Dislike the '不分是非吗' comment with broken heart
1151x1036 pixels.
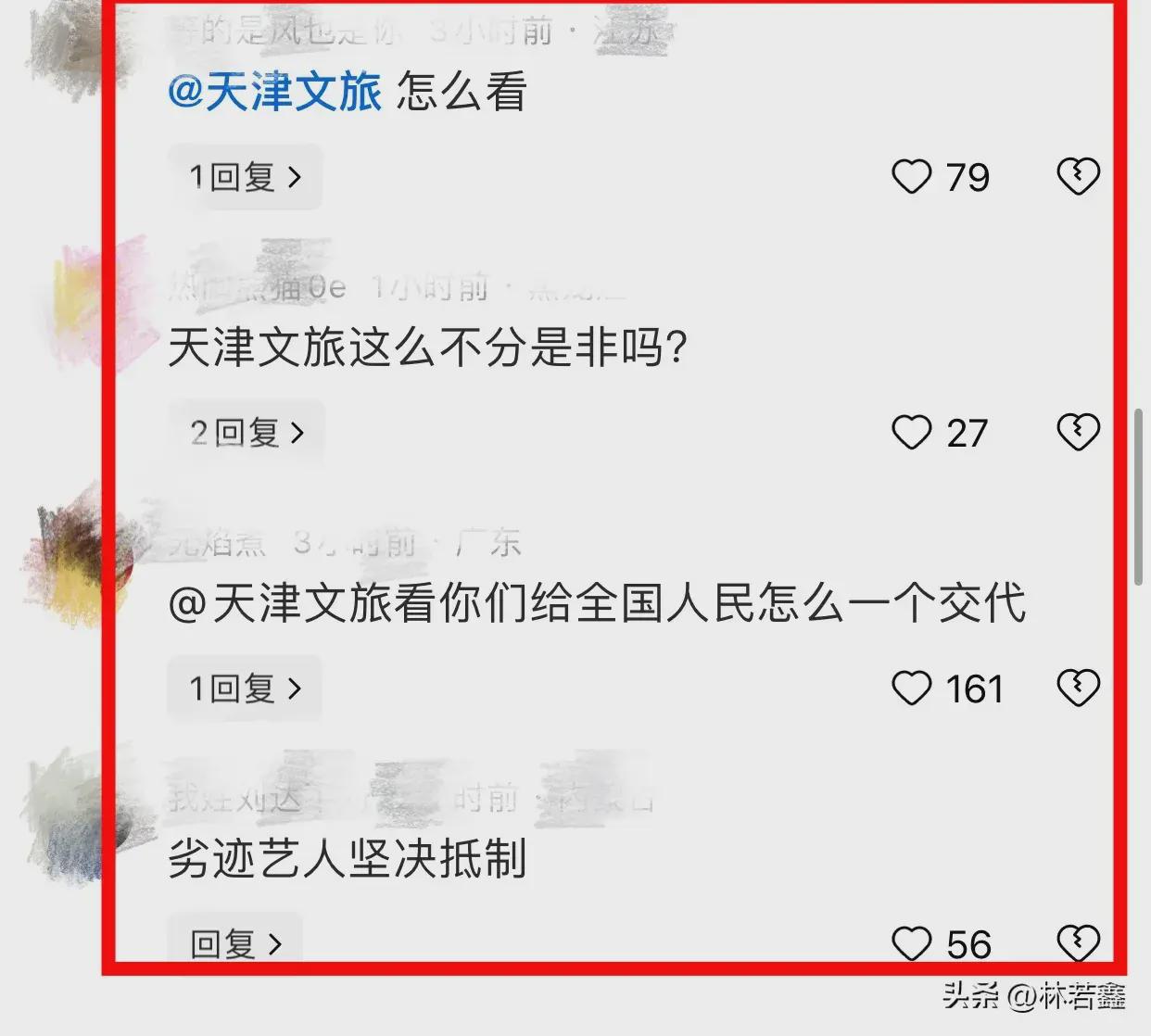coord(1078,433)
